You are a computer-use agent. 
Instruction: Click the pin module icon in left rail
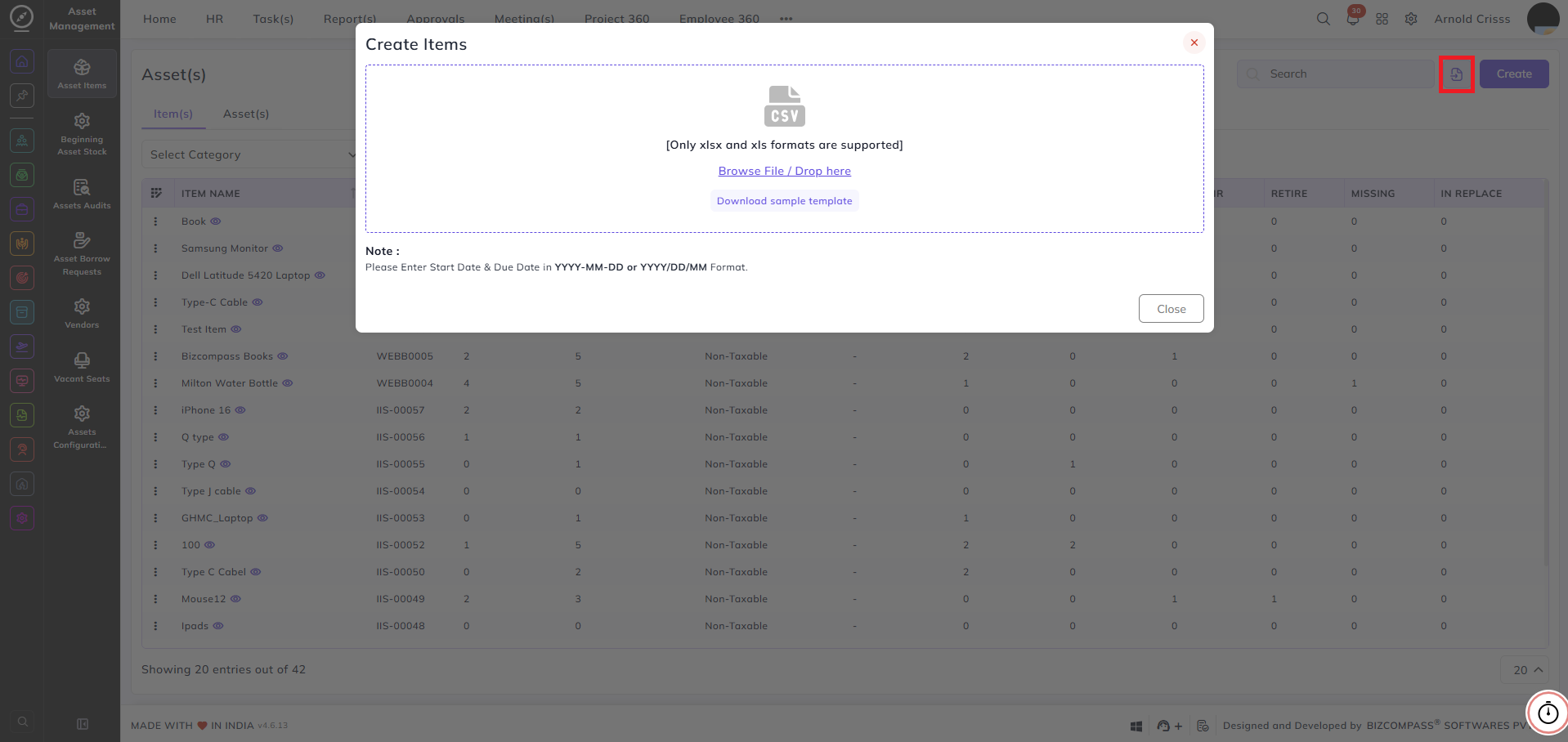[x=22, y=96]
